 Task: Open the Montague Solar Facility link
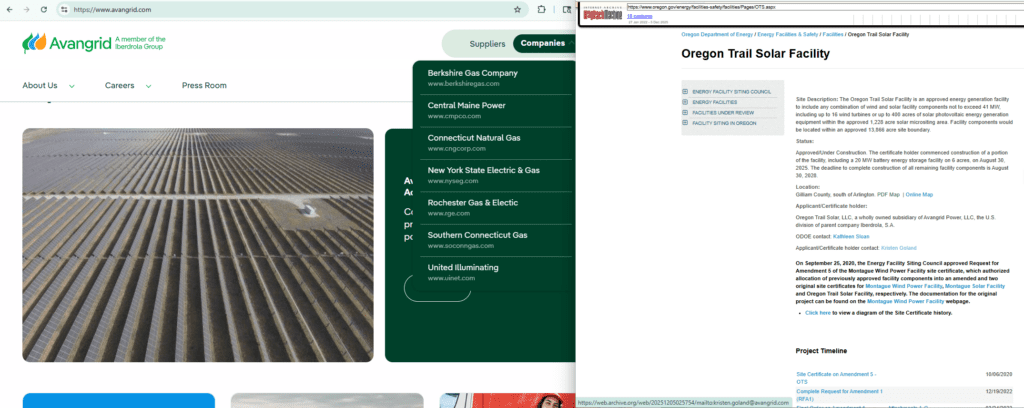[974, 286]
